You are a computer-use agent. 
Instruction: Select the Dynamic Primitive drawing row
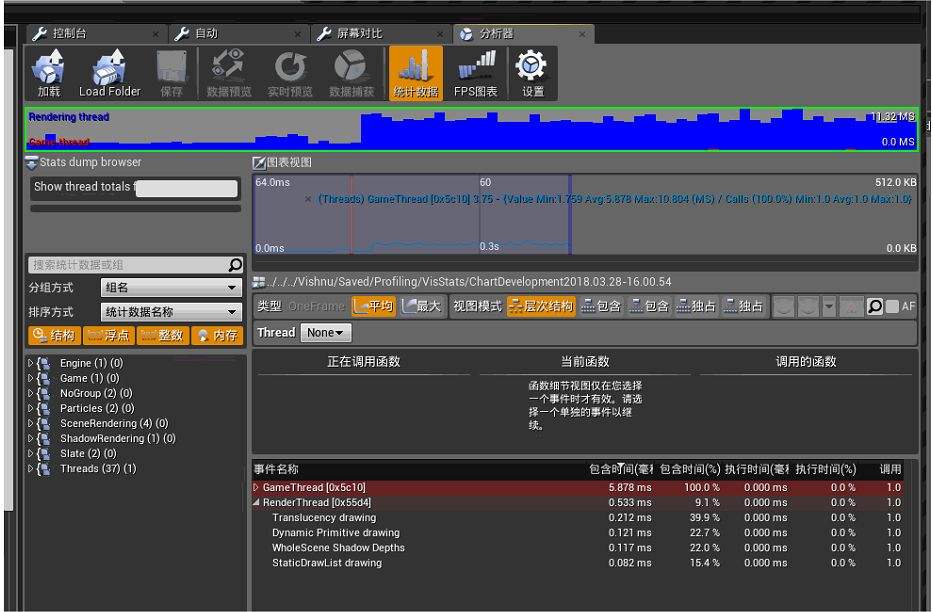(x=578, y=533)
